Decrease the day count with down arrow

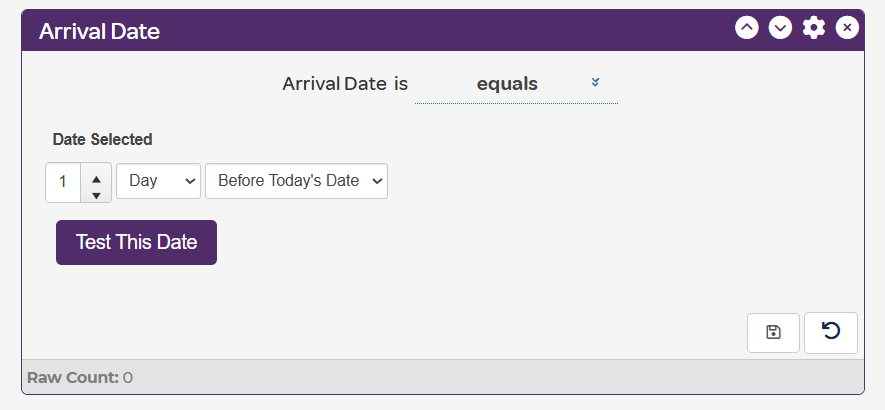pos(96,193)
